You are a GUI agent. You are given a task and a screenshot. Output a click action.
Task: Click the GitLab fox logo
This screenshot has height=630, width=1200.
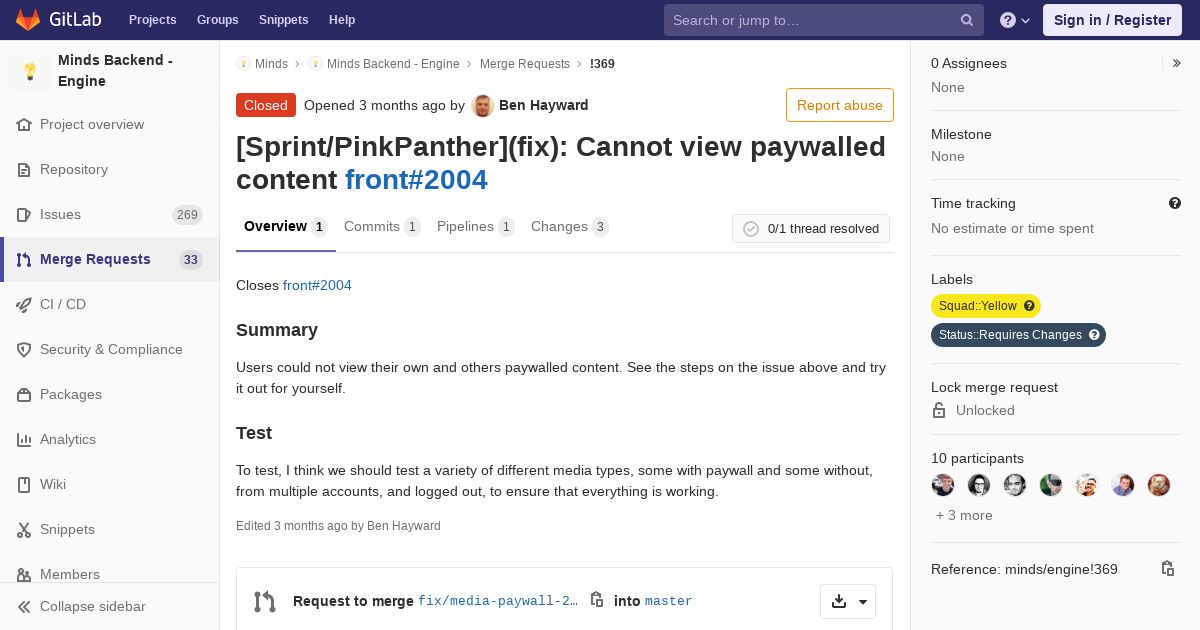(28, 19)
